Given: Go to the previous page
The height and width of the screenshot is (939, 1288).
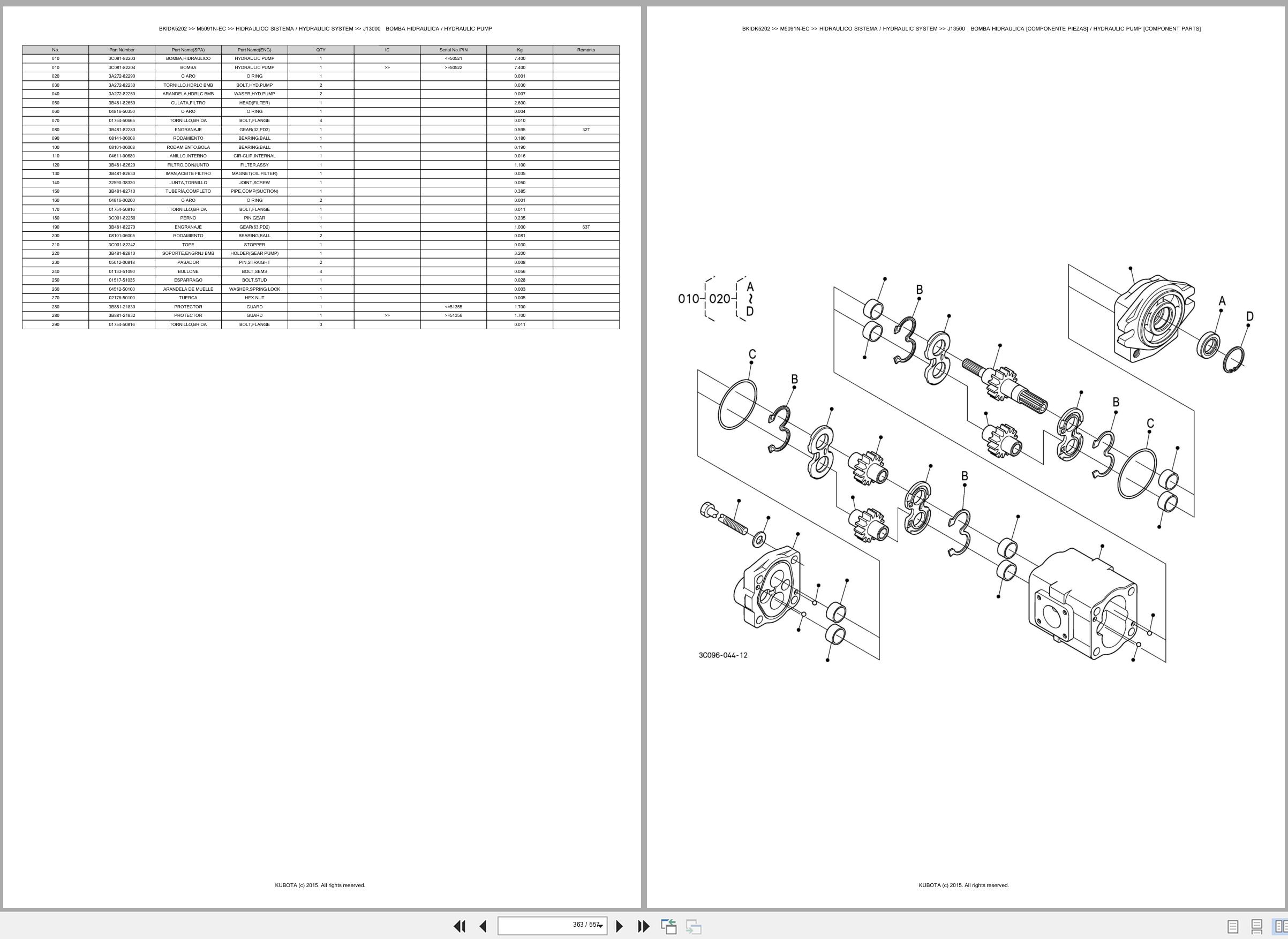Looking at the screenshot, I should point(484,926).
